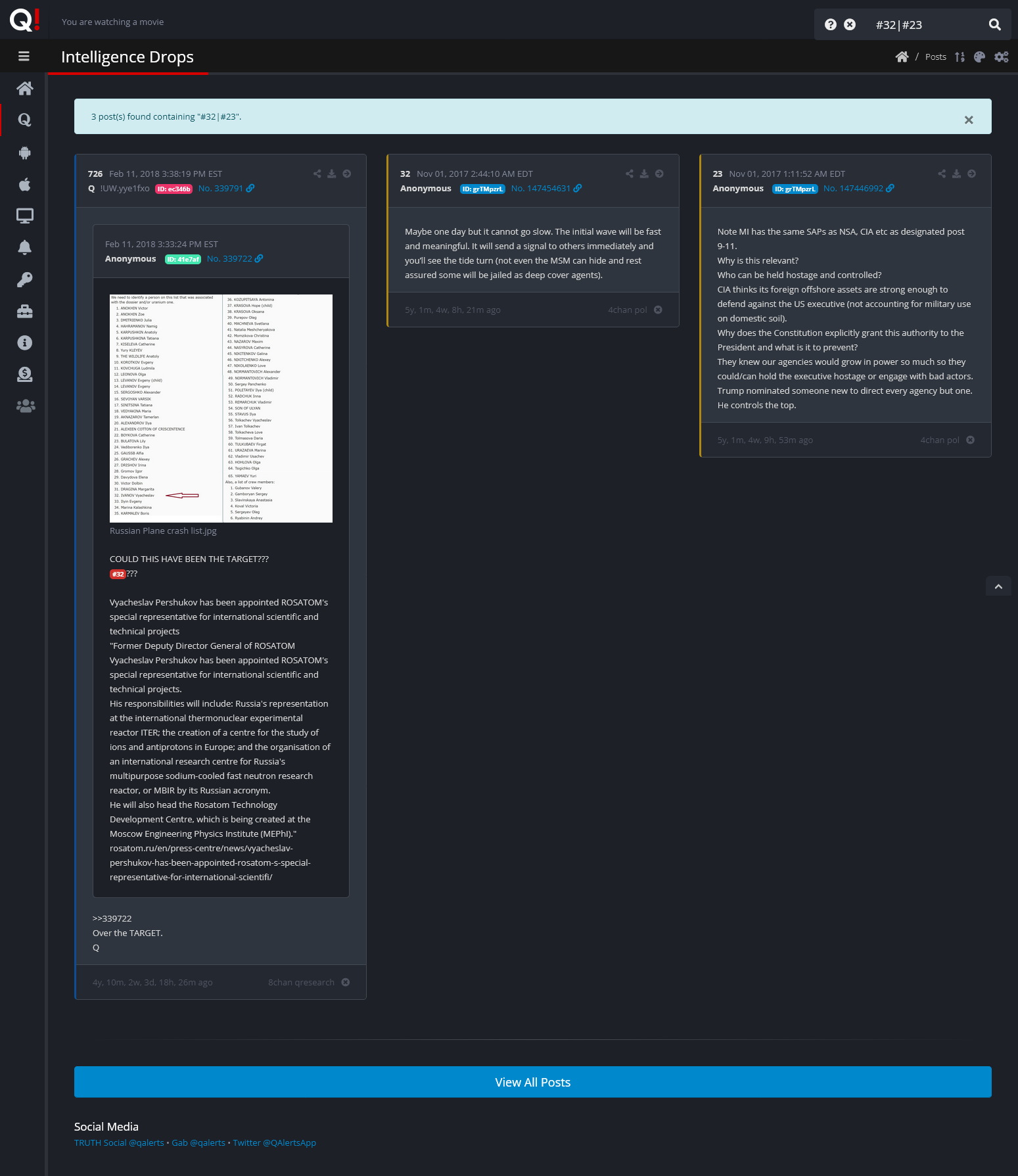The width and height of the screenshot is (1018, 1176).
Task: Click the search help question icon
Action: pyautogui.click(x=831, y=24)
